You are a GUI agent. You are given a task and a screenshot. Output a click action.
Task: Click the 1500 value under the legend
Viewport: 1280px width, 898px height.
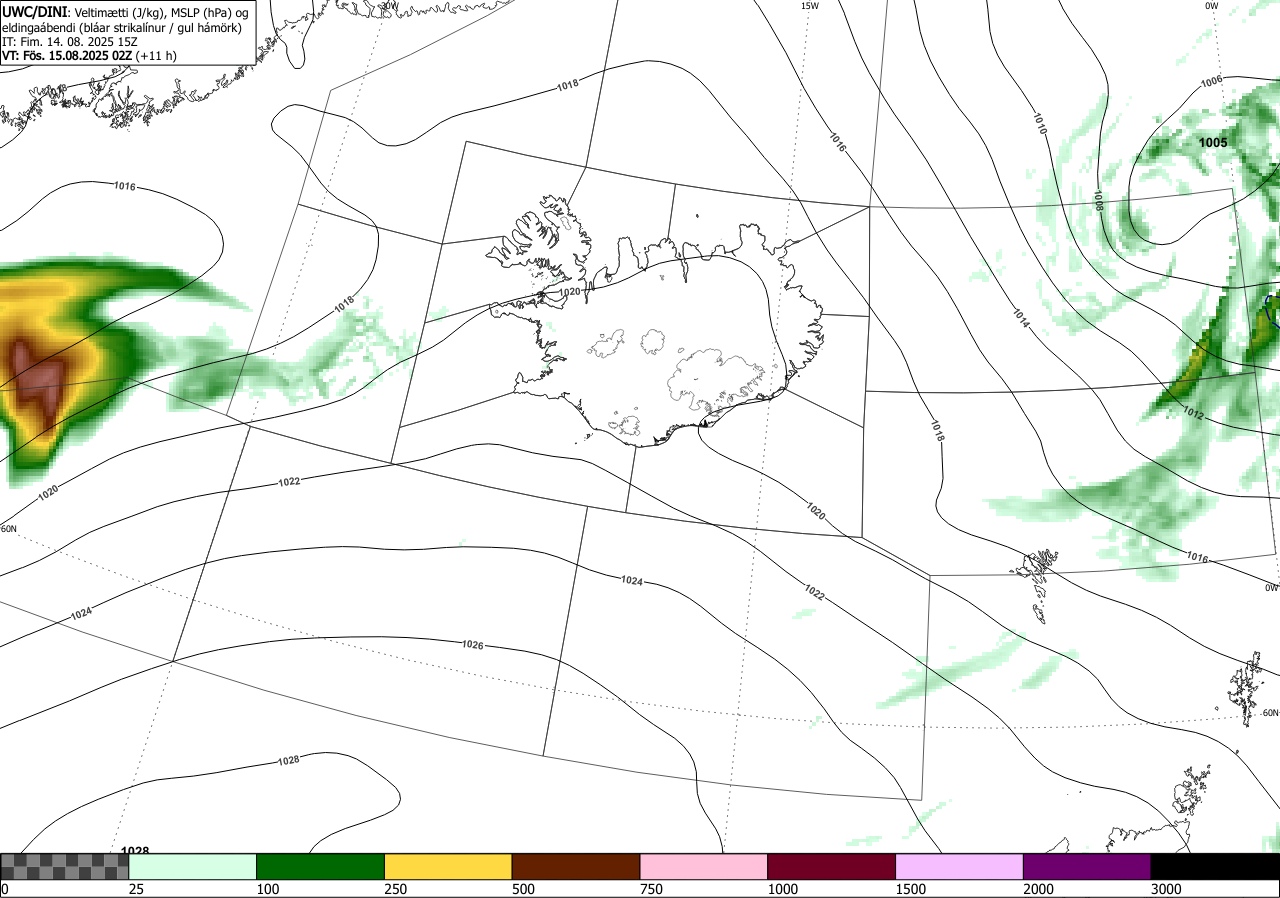tap(911, 889)
